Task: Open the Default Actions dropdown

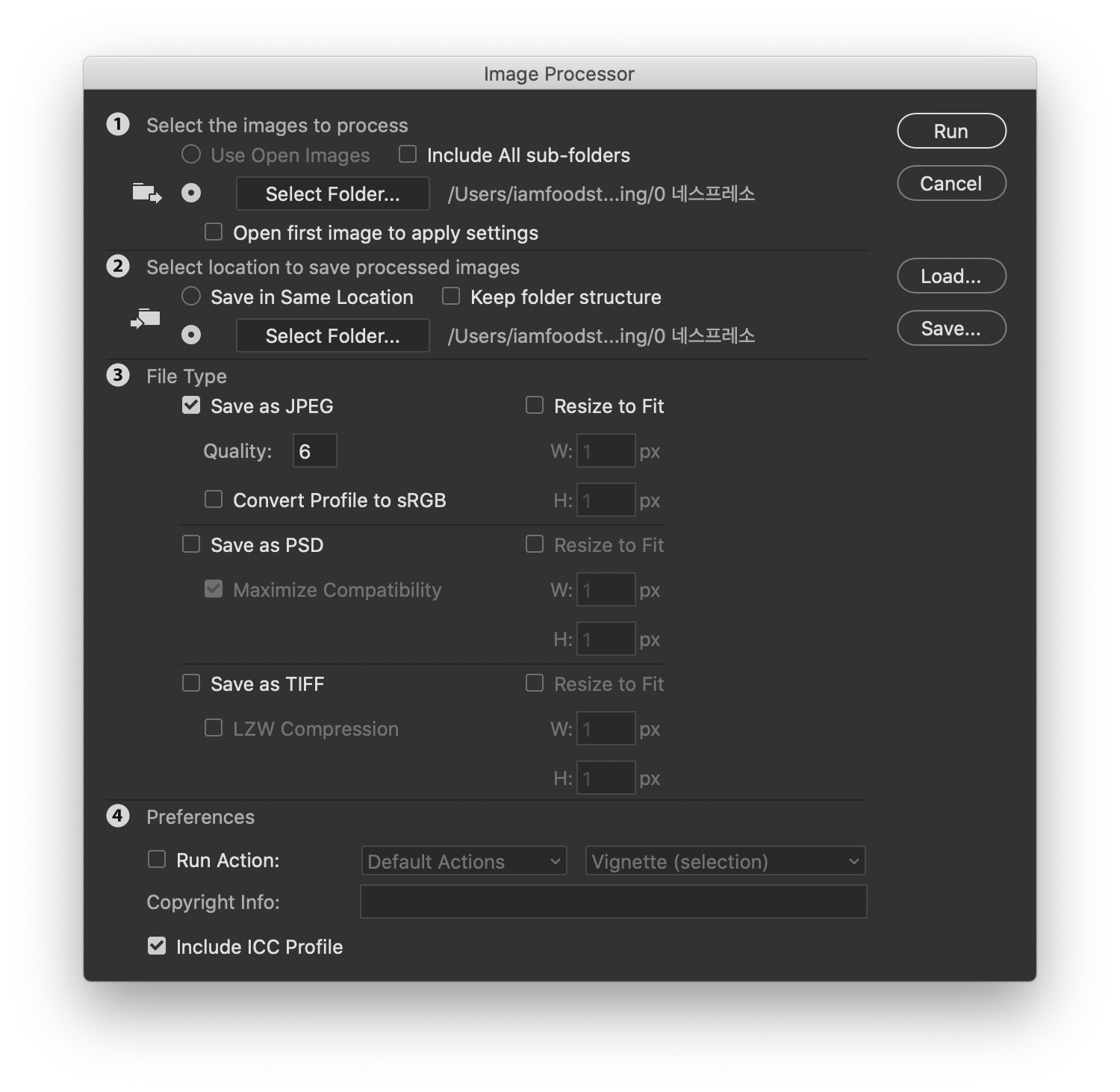Action: (464, 861)
